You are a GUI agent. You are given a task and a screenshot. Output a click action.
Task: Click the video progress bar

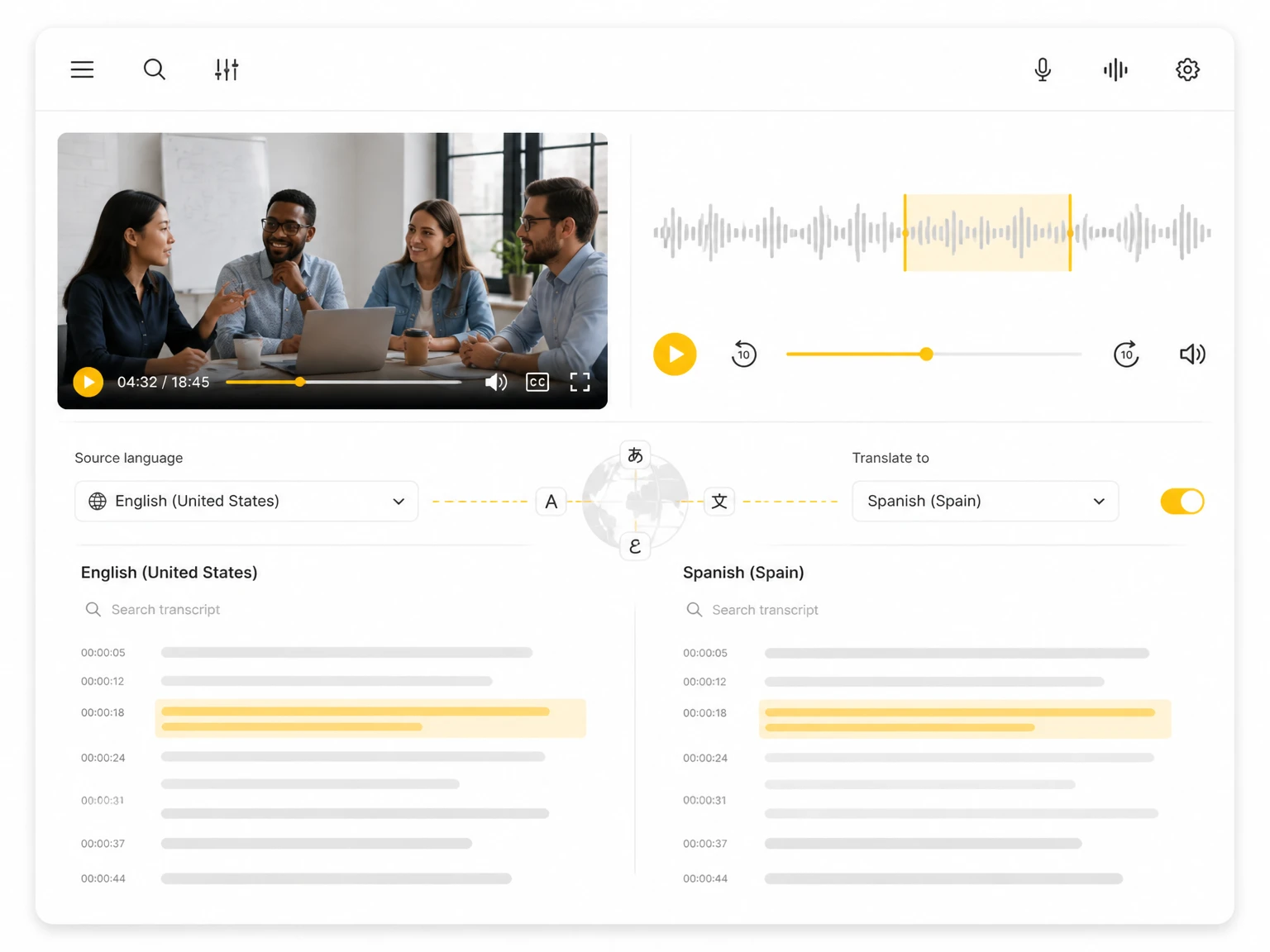(x=344, y=382)
